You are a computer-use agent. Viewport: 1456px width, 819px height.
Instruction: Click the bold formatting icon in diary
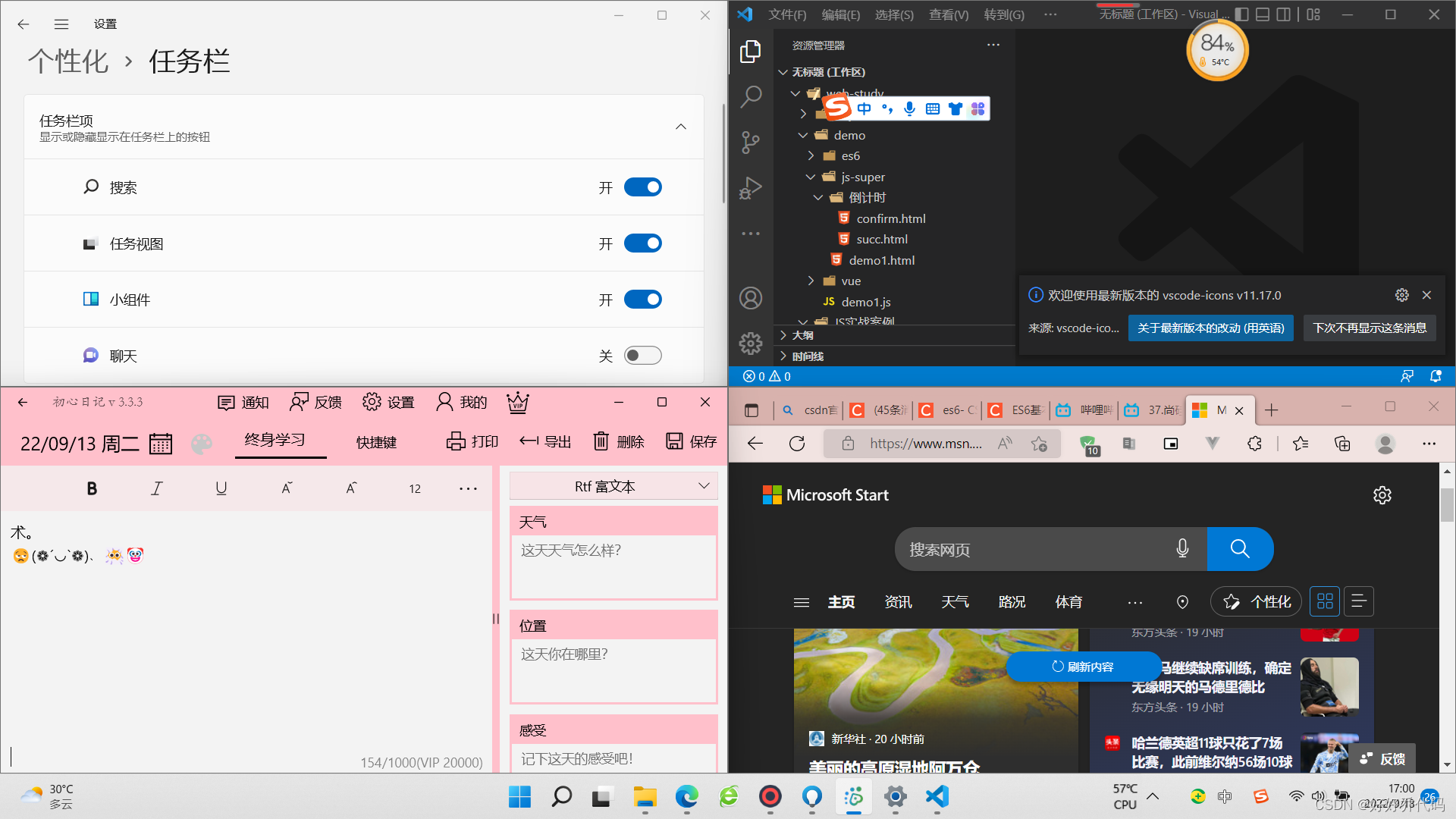(x=92, y=488)
